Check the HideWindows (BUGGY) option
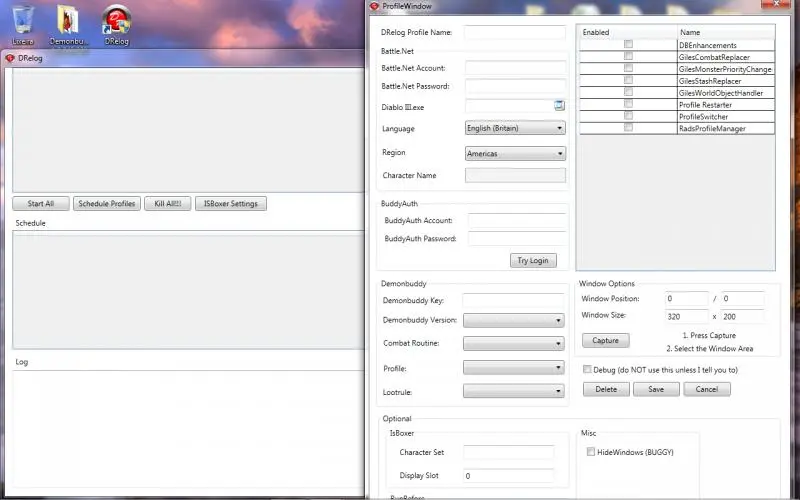Image resolution: width=800 pixels, height=500 pixels. 591,452
